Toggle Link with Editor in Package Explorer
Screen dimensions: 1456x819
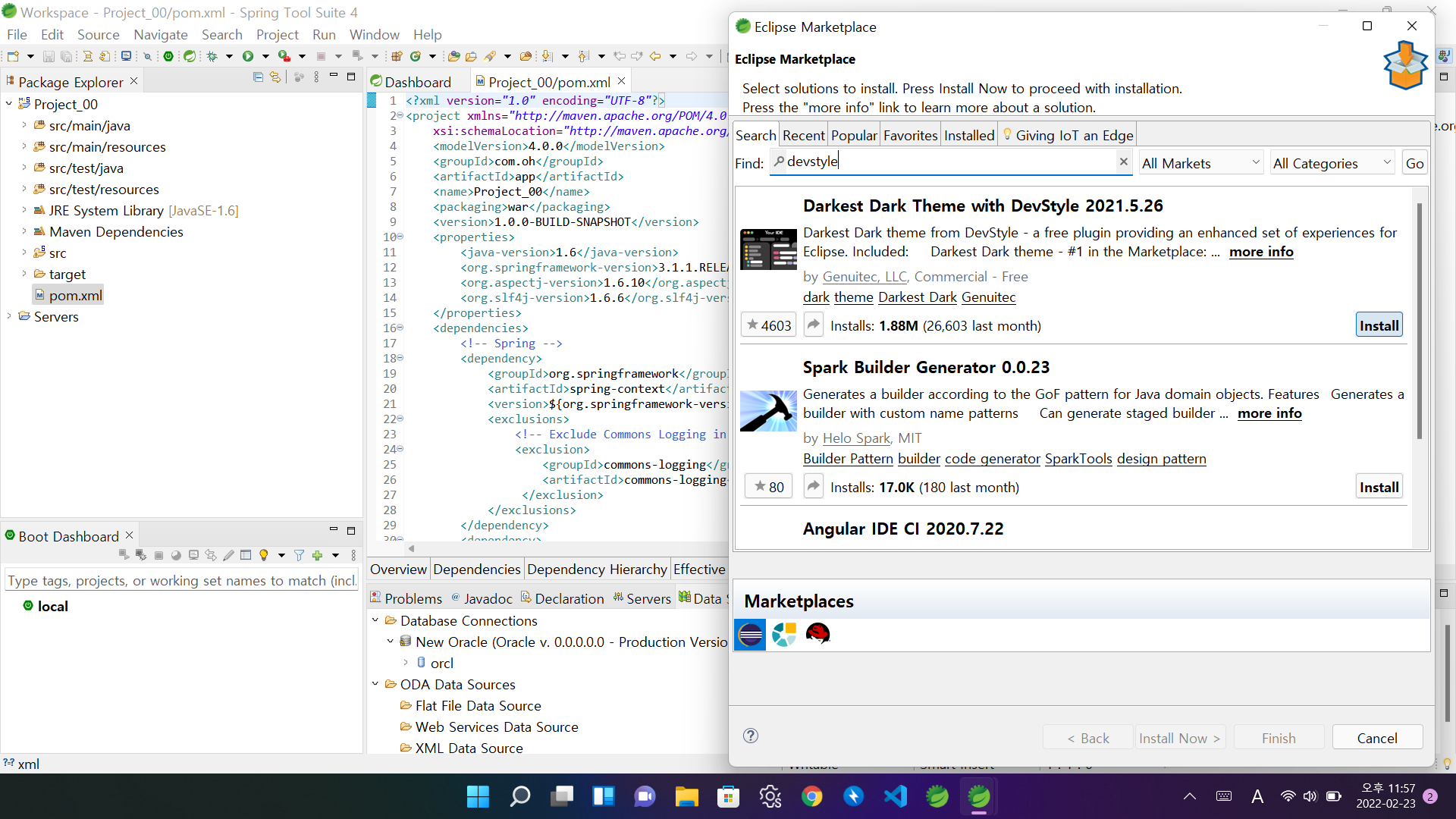[275, 77]
